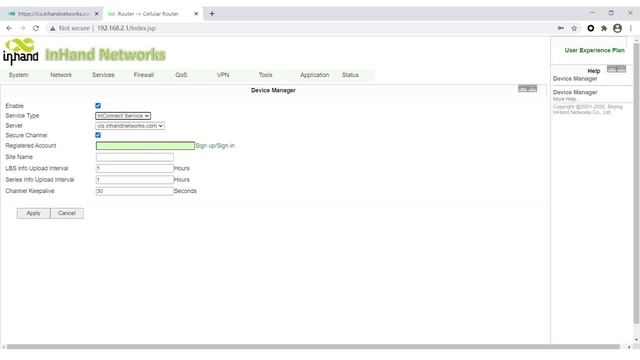
Task: Open the Chrome three-dot menu
Action: (x=631, y=28)
